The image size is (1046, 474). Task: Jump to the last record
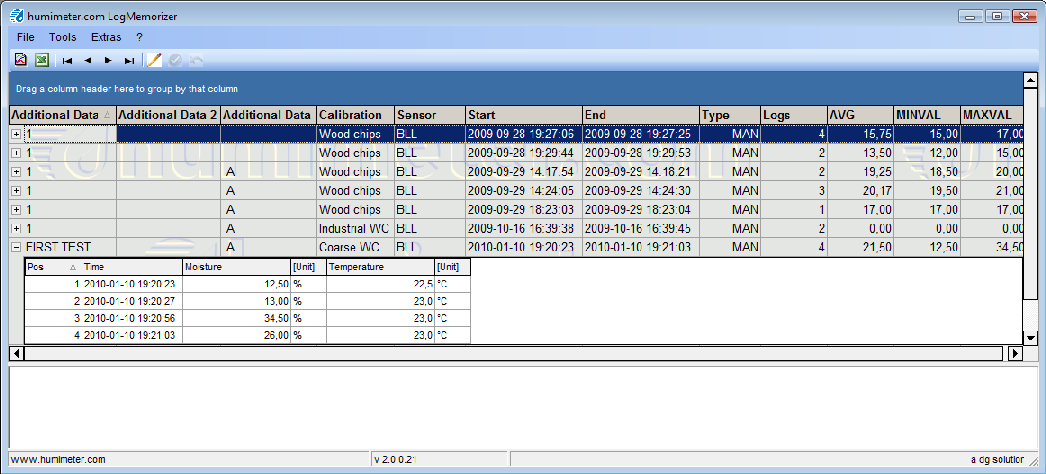pyautogui.click(x=129, y=61)
